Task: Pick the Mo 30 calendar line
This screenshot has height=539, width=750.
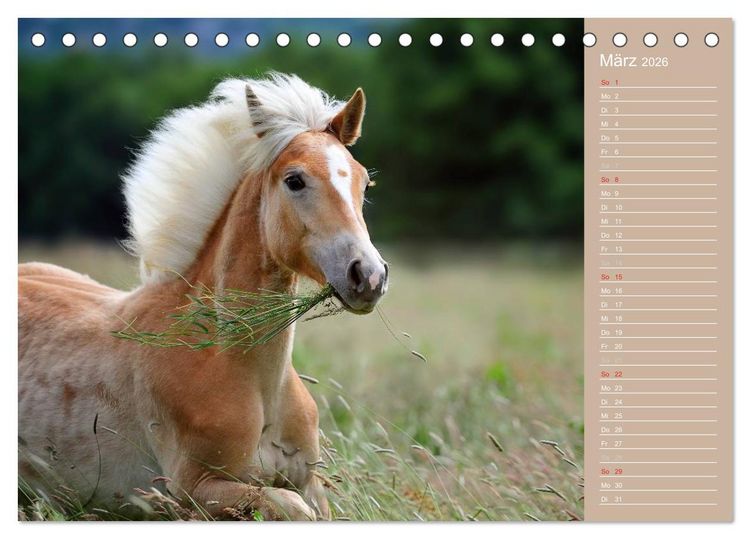Action: click(658, 485)
